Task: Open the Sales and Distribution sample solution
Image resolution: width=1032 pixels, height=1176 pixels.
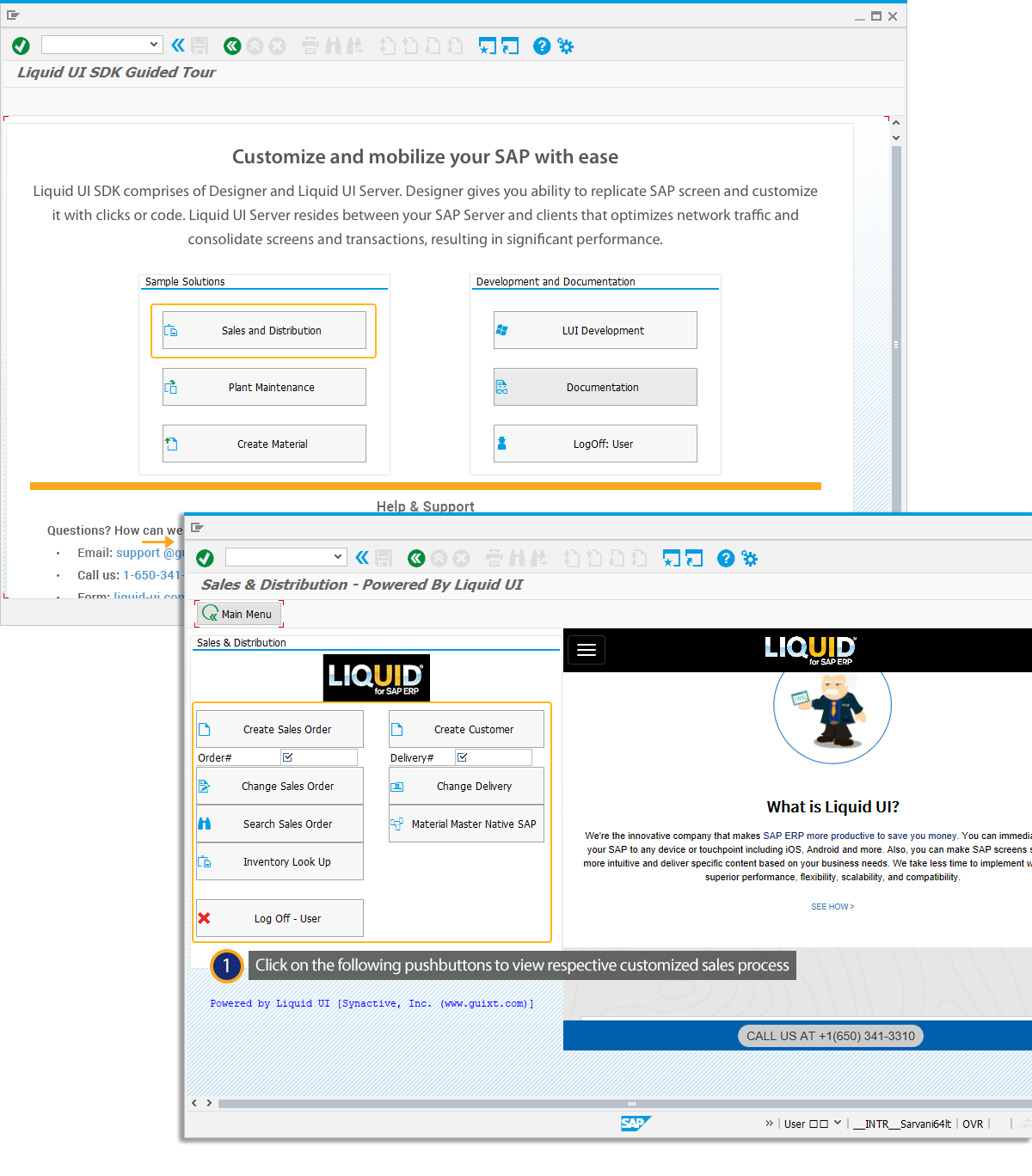Action: (264, 330)
